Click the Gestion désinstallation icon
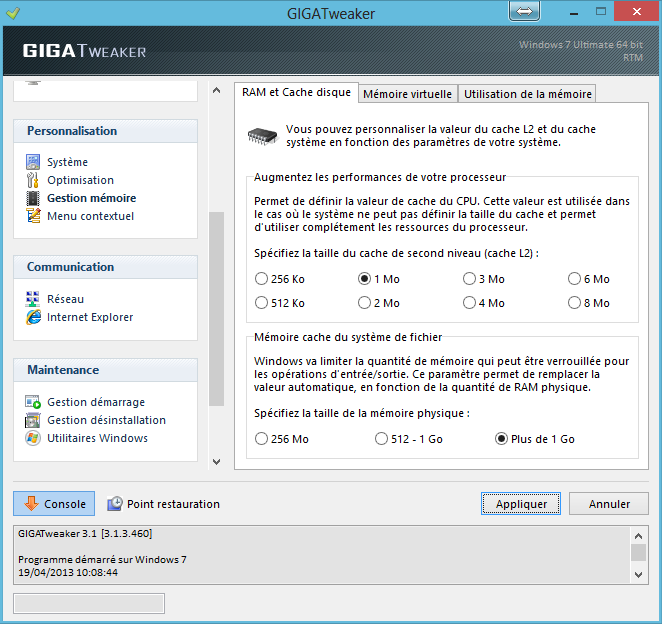Viewport: 662px width, 624px height. [33, 420]
